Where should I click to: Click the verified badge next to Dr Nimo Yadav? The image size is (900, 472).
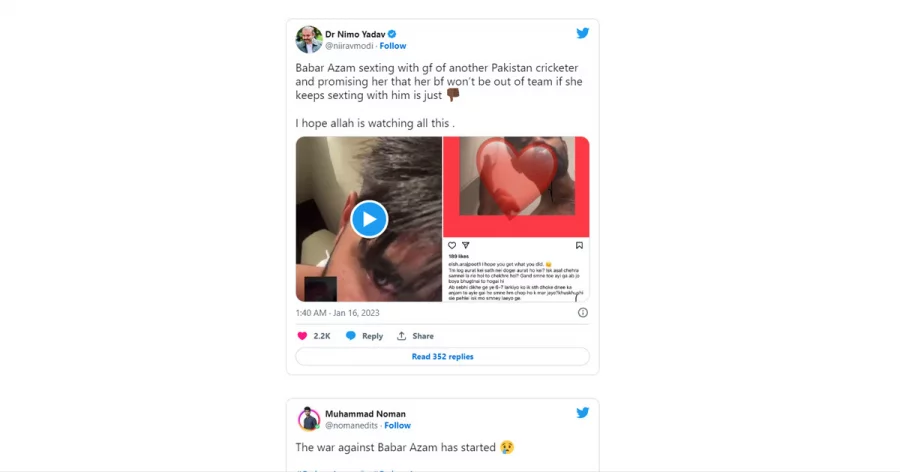point(392,34)
